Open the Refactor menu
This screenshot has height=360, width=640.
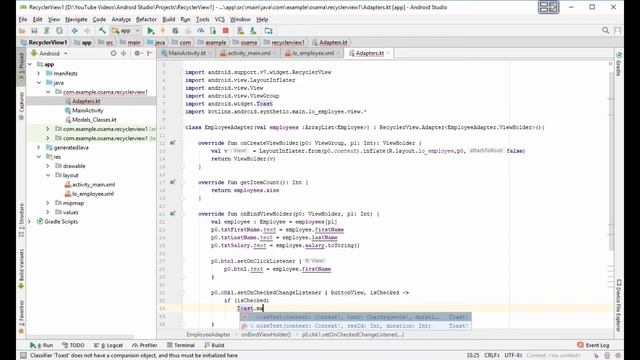click(x=146, y=19)
